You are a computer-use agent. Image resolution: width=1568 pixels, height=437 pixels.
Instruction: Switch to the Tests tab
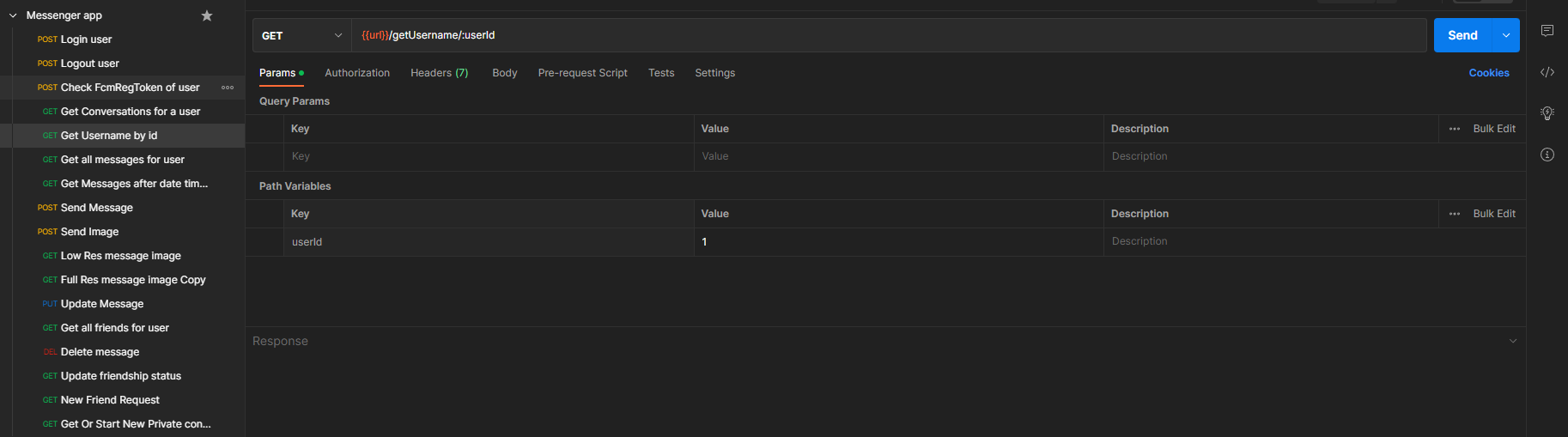point(661,73)
